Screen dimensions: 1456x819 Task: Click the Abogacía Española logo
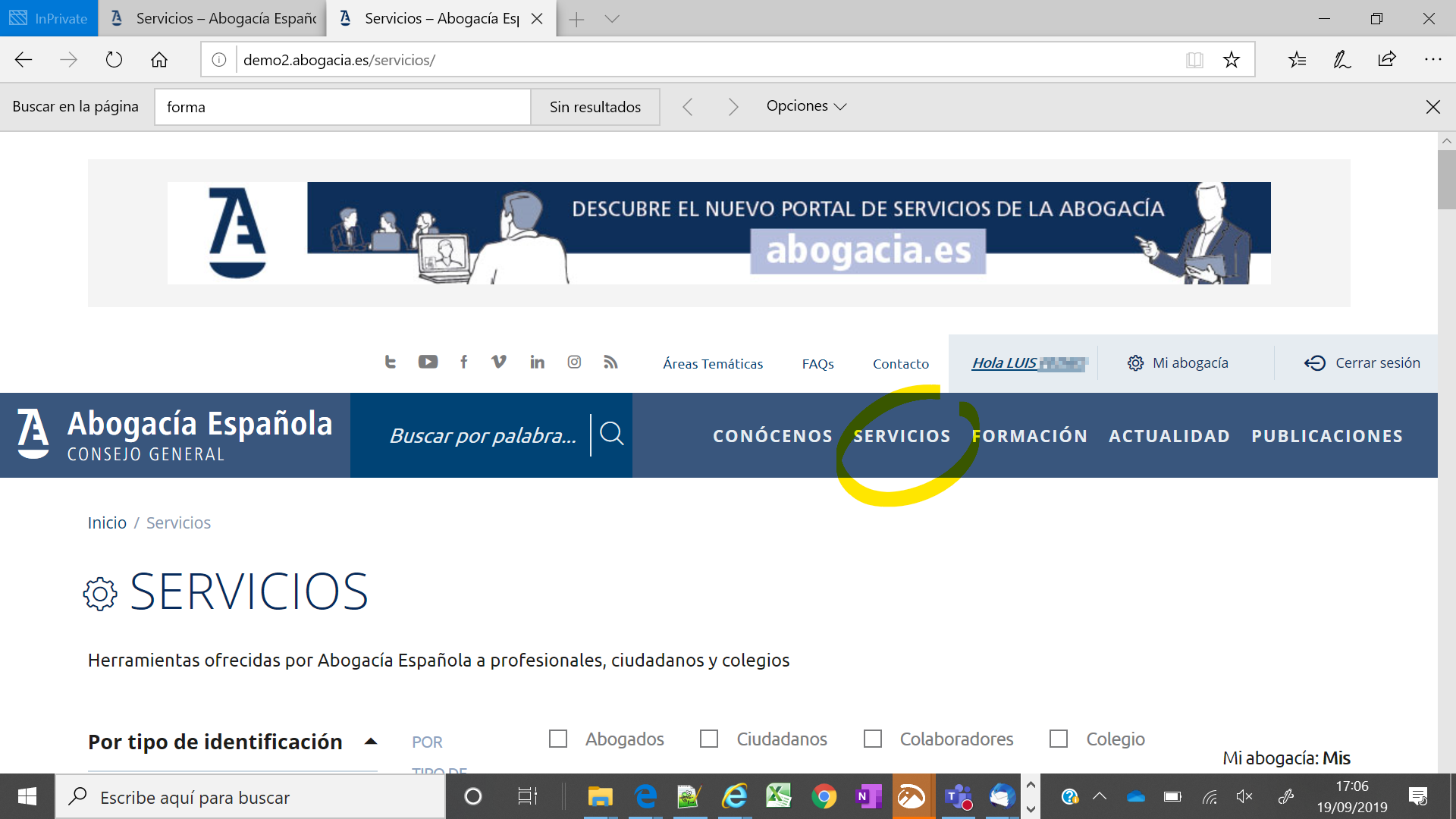pos(175,435)
